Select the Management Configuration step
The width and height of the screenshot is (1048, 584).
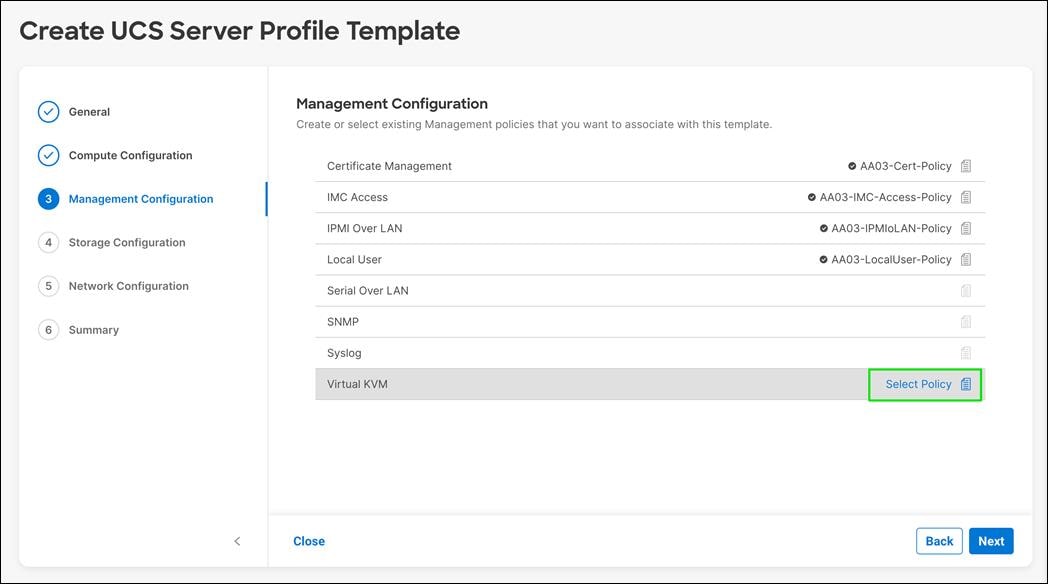coord(140,199)
